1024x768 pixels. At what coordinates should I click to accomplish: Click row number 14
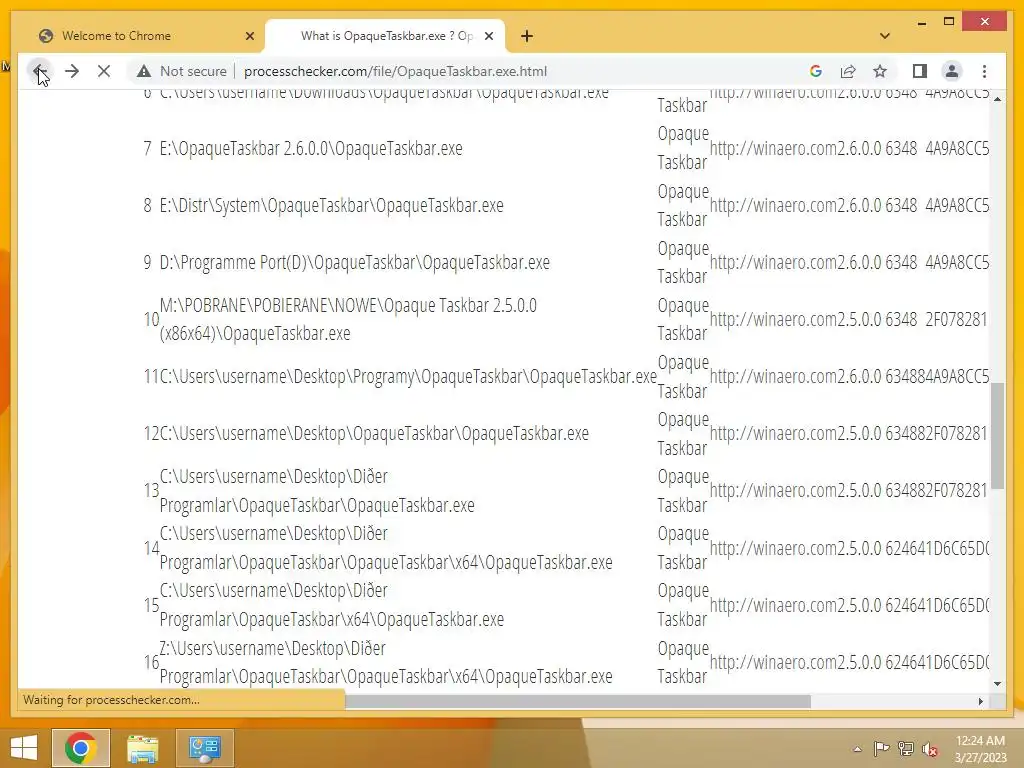point(152,547)
